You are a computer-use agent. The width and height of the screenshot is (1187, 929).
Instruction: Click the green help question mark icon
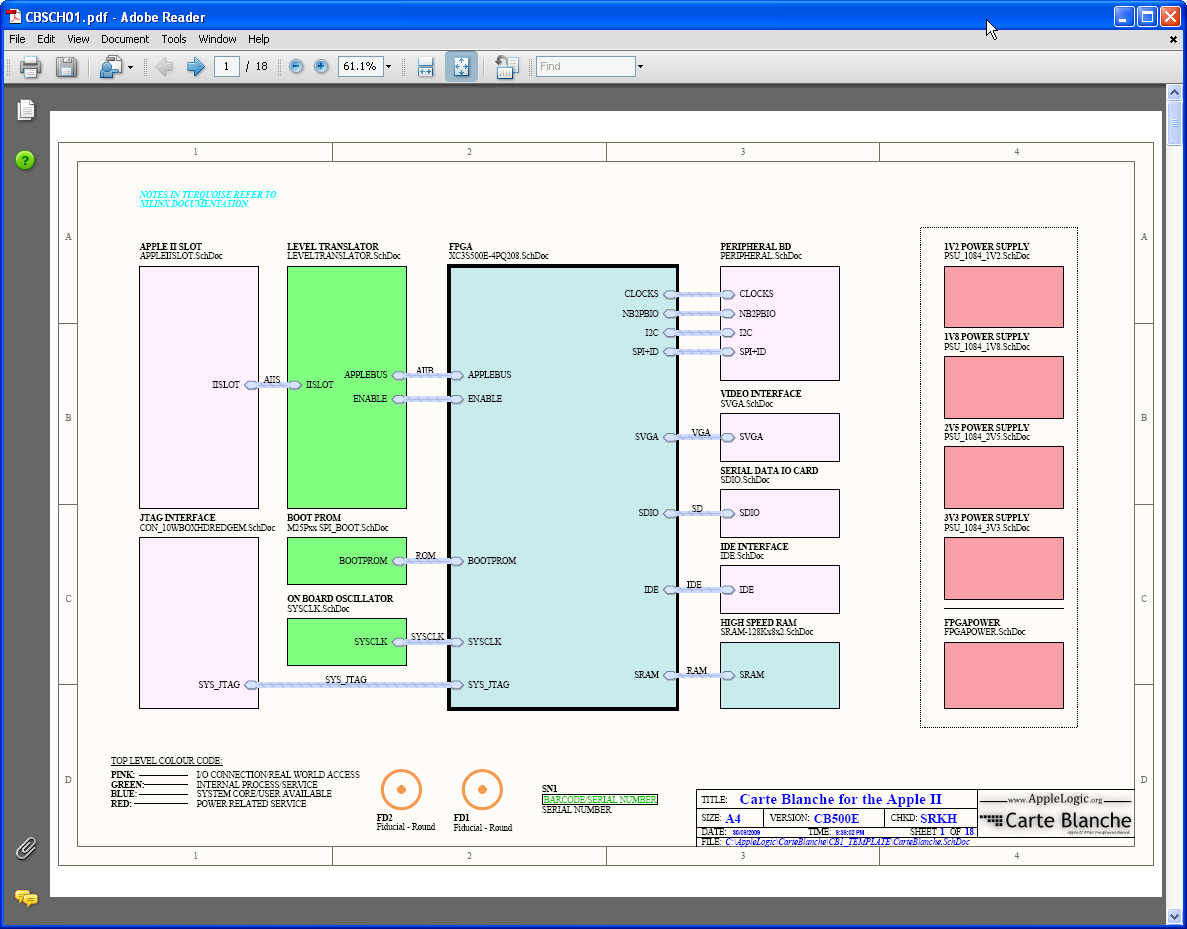pos(25,161)
